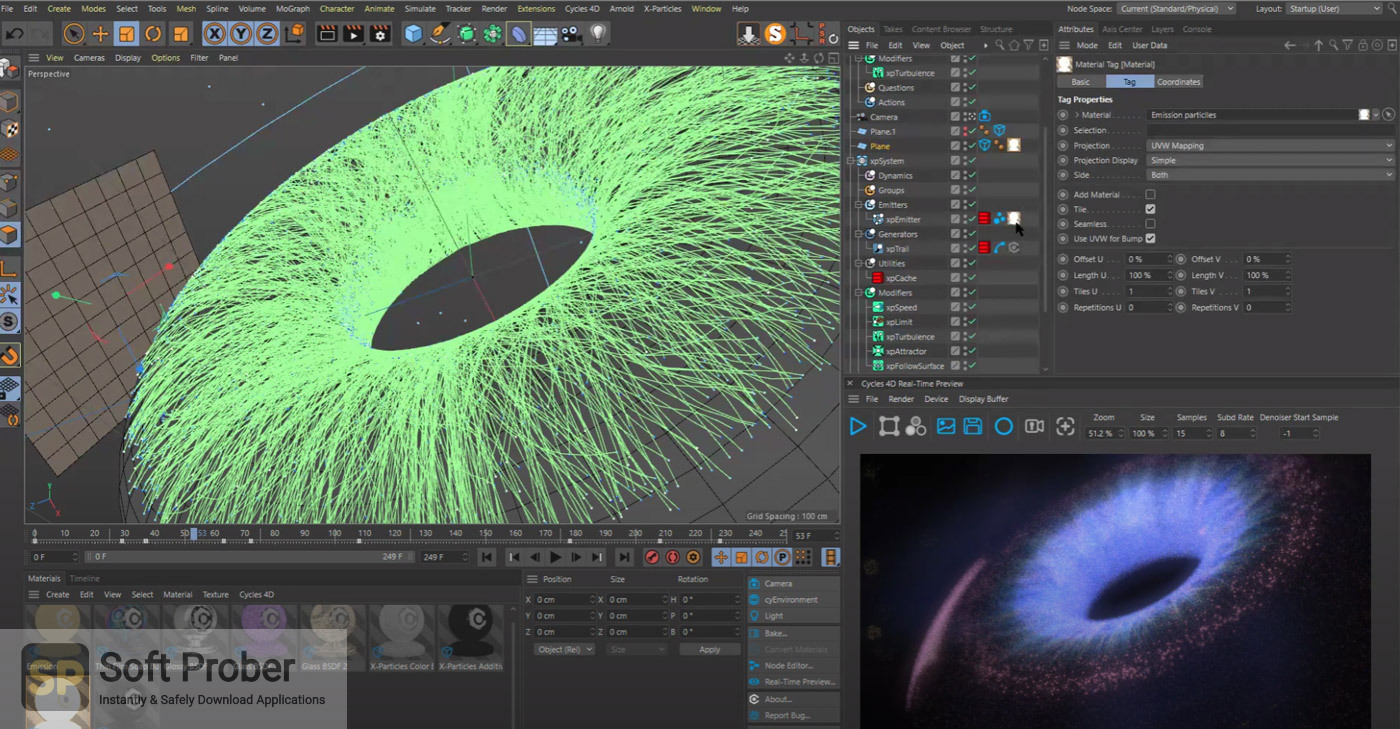Image resolution: width=1400 pixels, height=729 pixels.
Task: Open the MoGraph menu
Action: pos(293,8)
